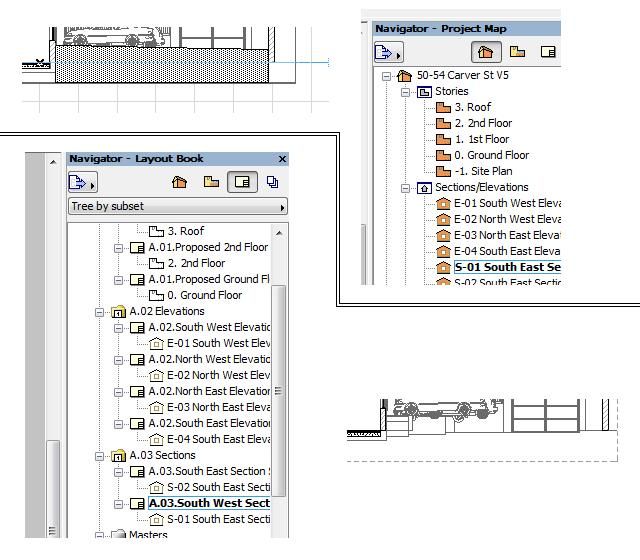Collapse A.02.North West Elevation layout
The height and width of the screenshot is (560, 640).
coord(118,360)
